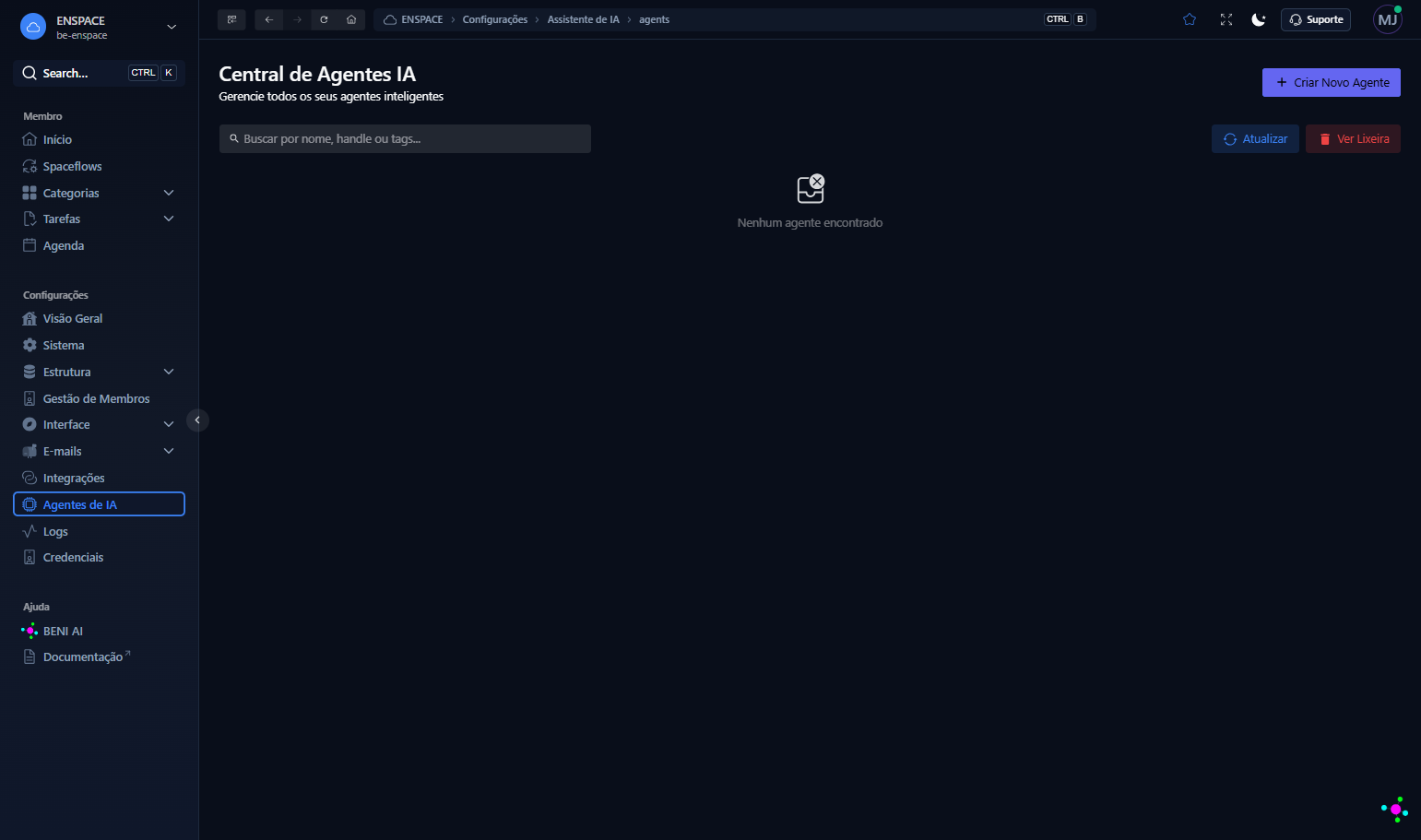Screen dimensions: 1421x840
Task: Open Início in the sidebar
Action: click(99, 139)
